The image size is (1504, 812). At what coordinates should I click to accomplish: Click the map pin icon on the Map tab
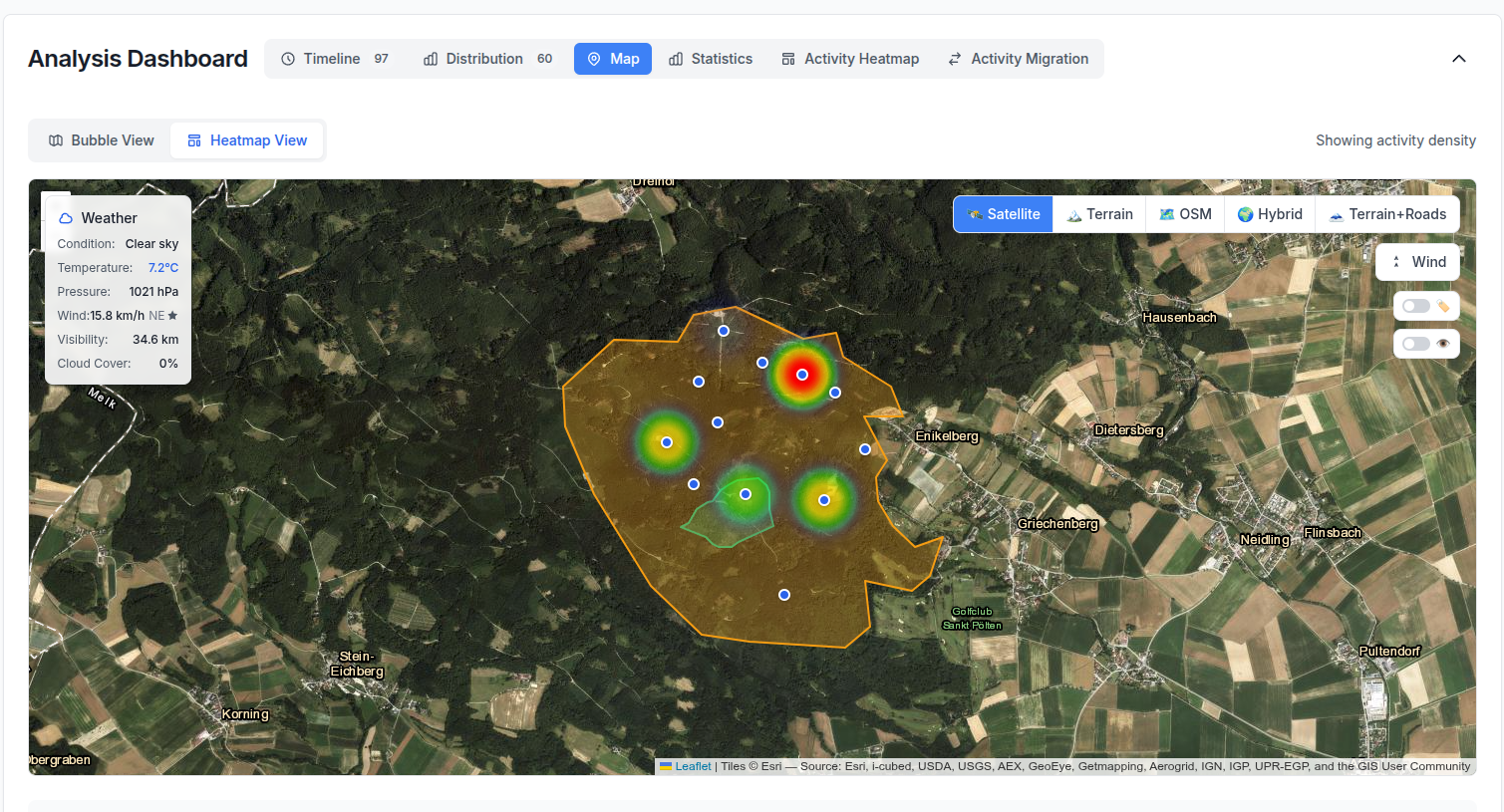click(x=594, y=58)
